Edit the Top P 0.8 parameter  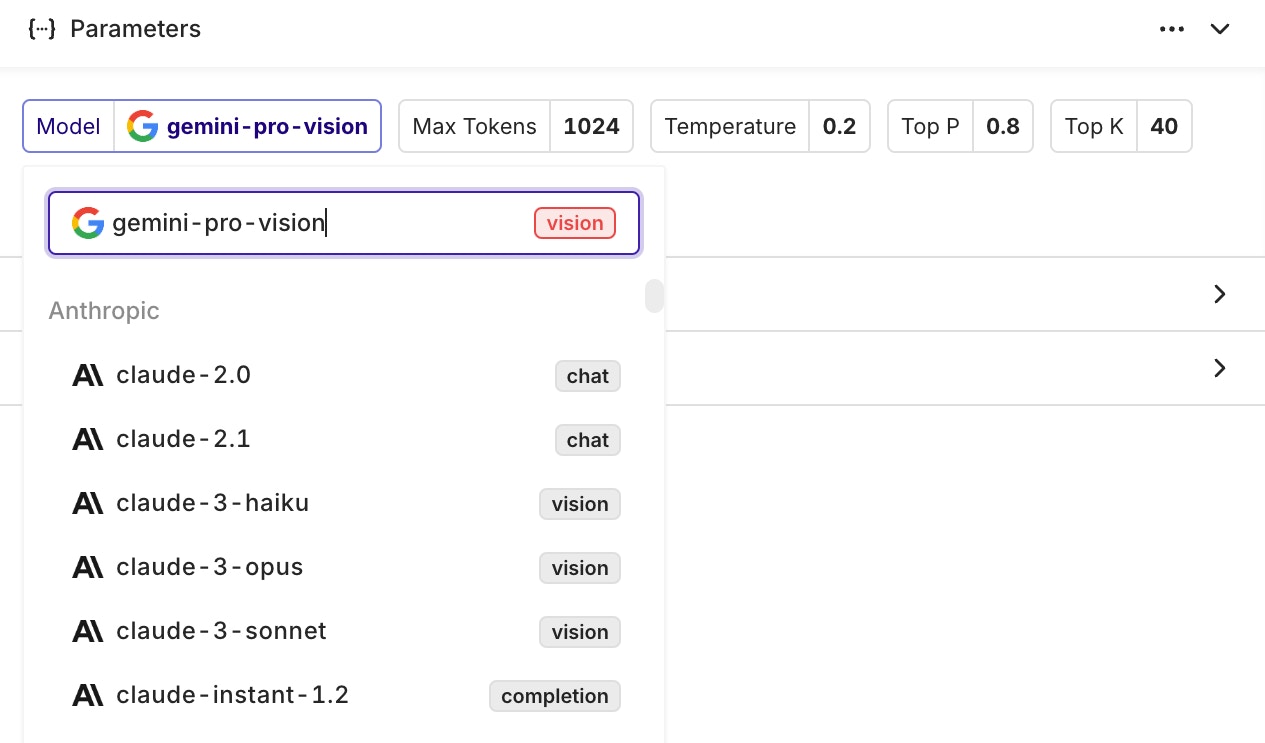(960, 126)
